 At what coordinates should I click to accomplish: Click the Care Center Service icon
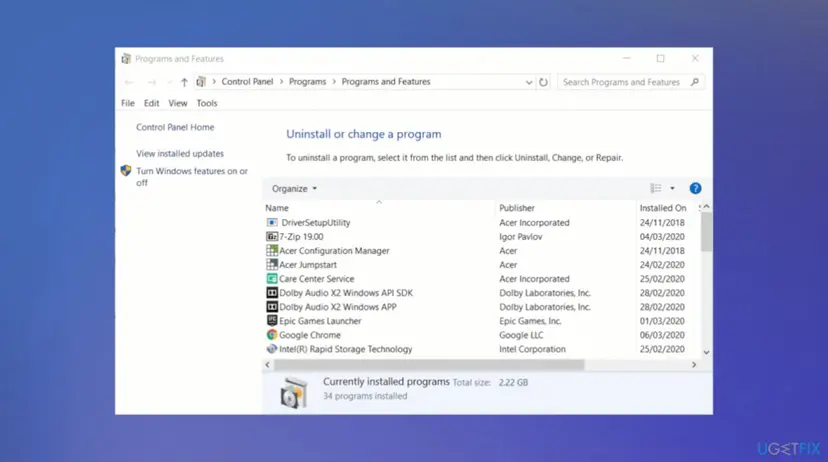tap(271, 278)
